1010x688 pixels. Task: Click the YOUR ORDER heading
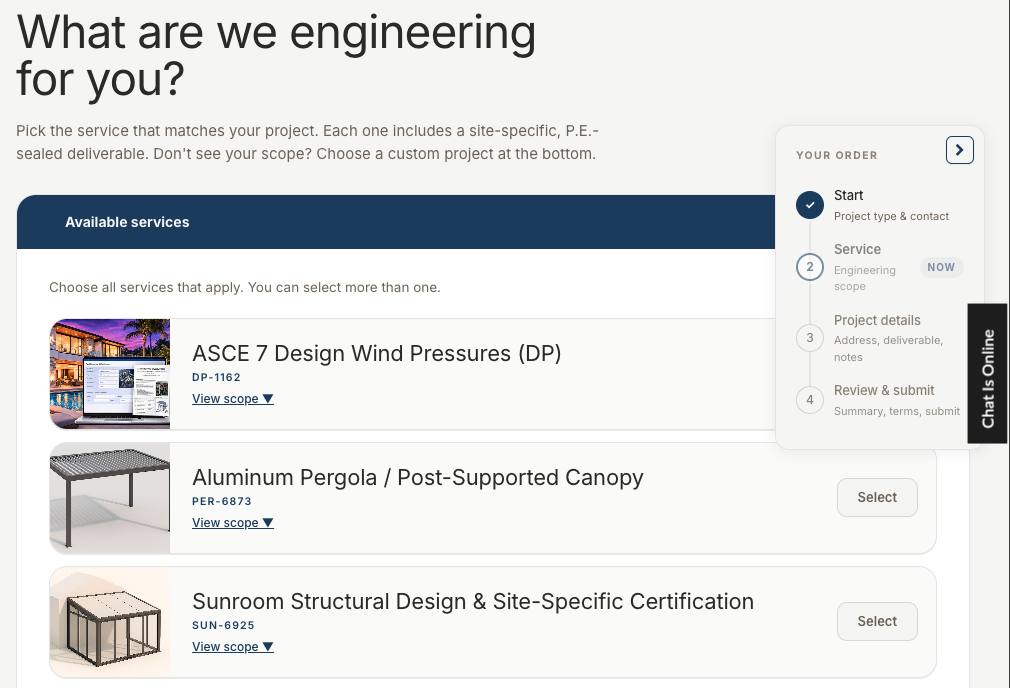tap(837, 155)
